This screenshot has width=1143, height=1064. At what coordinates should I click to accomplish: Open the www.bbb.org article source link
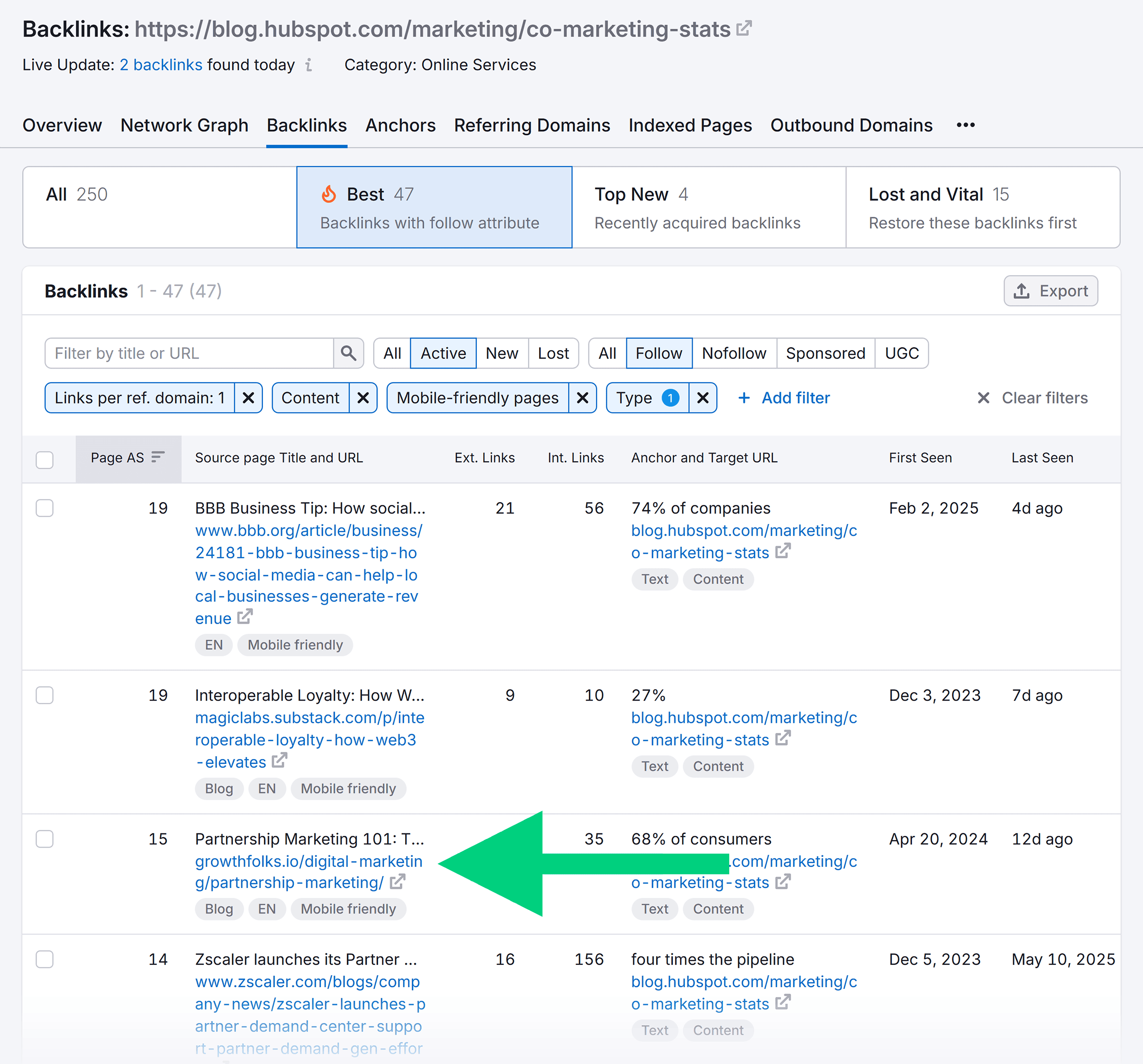click(309, 574)
